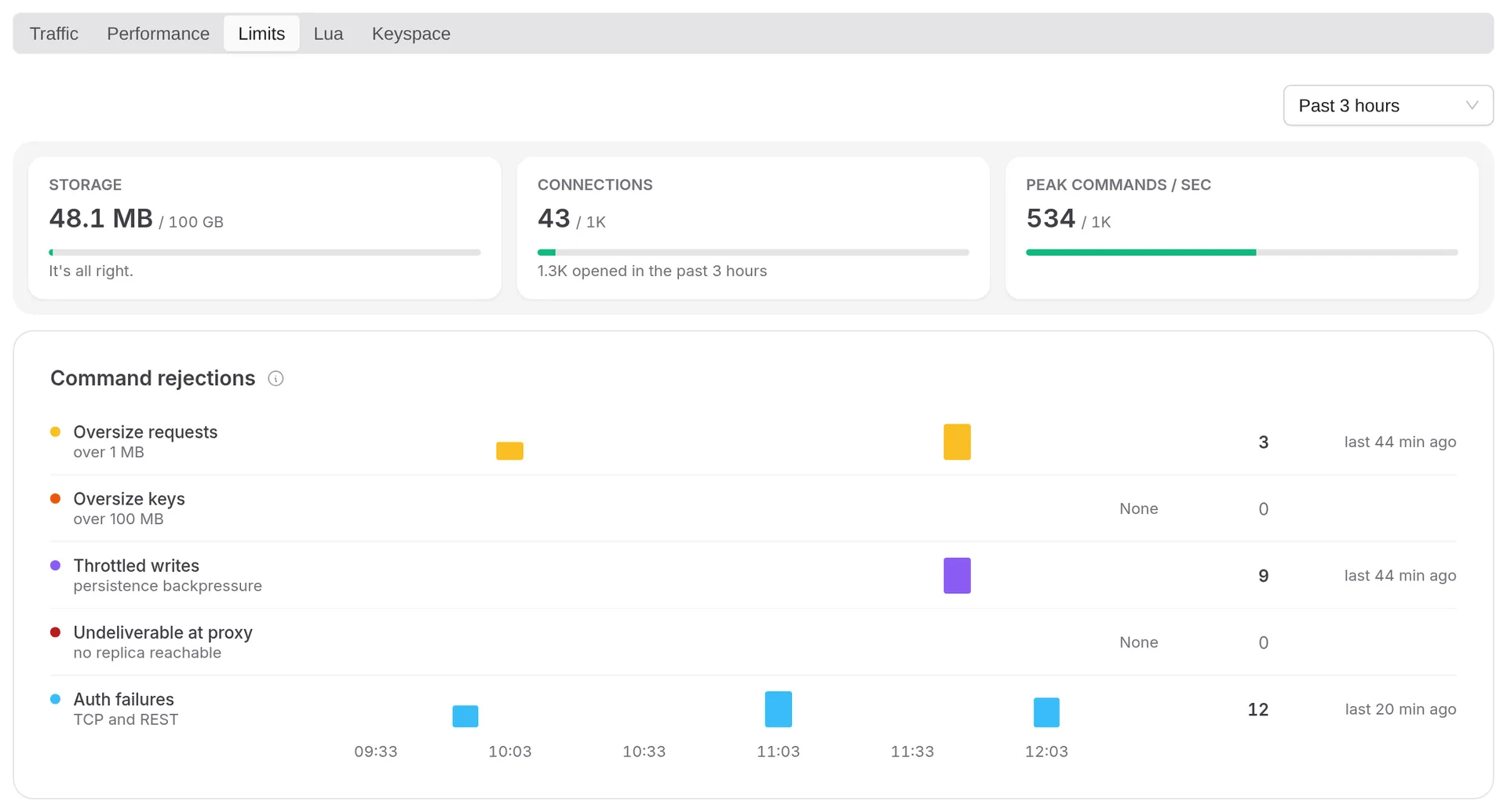Click the yellow dot beside Oversize requests
Screen dimensions: 1507x812
click(56, 431)
